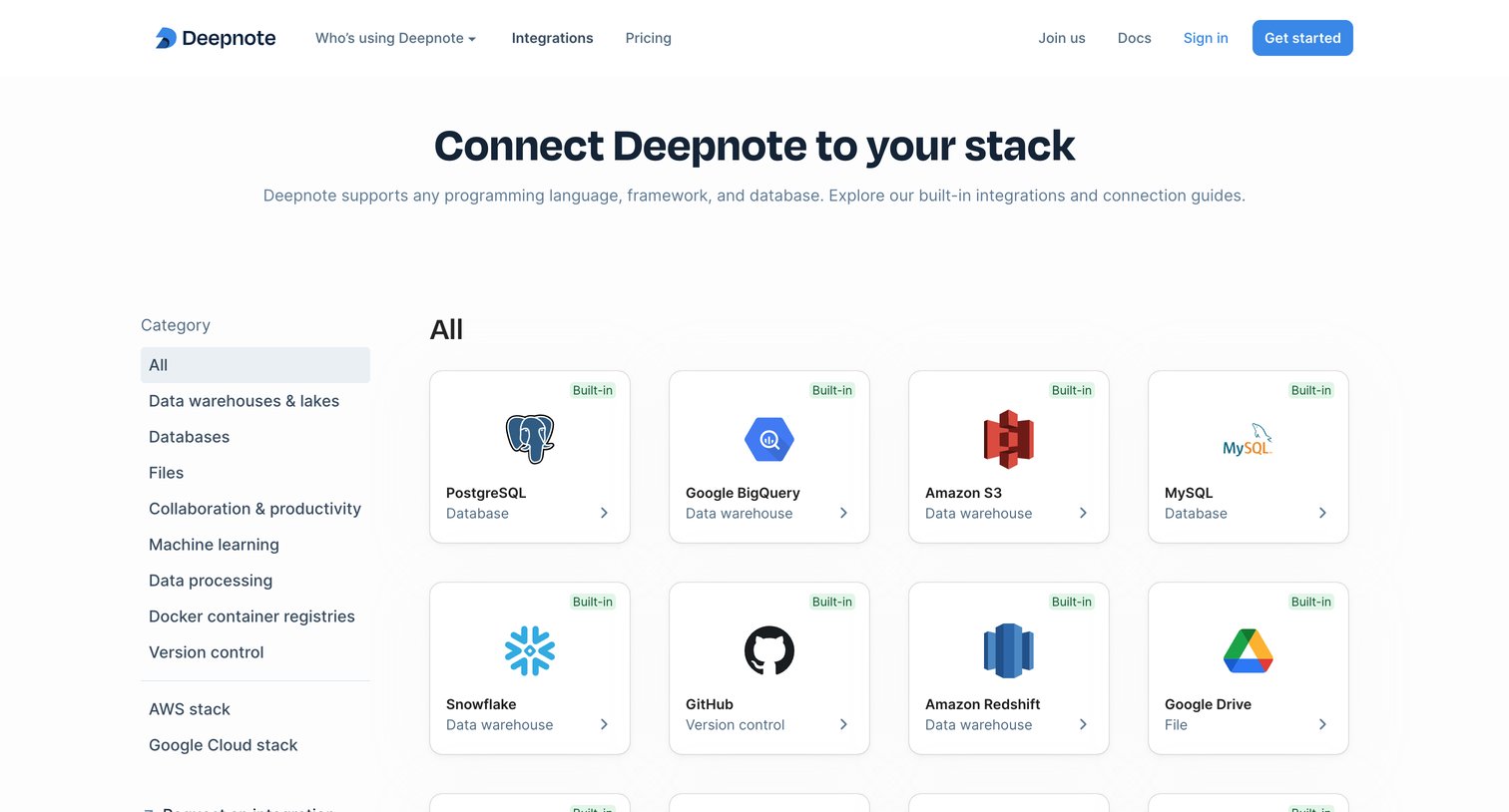
Task: Click the Google BigQuery card title
Action: click(x=743, y=493)
